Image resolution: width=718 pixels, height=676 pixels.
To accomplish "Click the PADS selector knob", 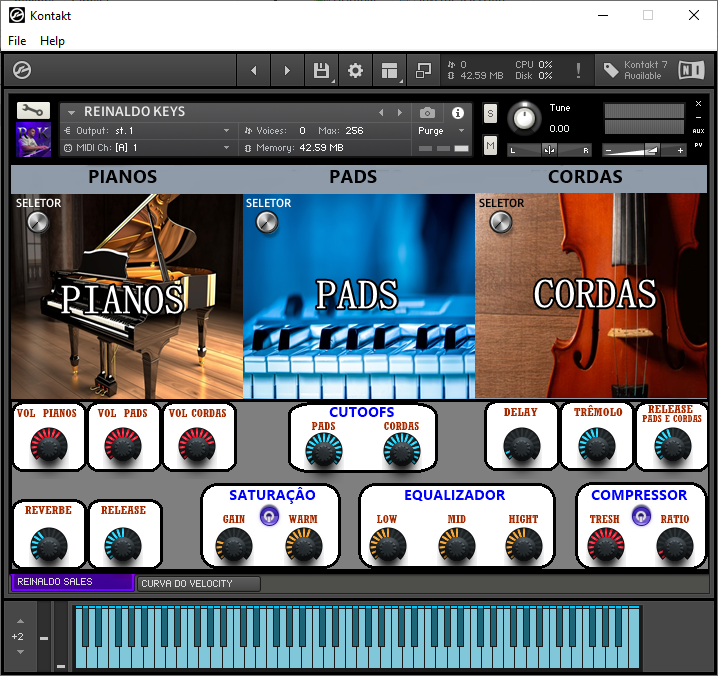I will tap(267, 223).
